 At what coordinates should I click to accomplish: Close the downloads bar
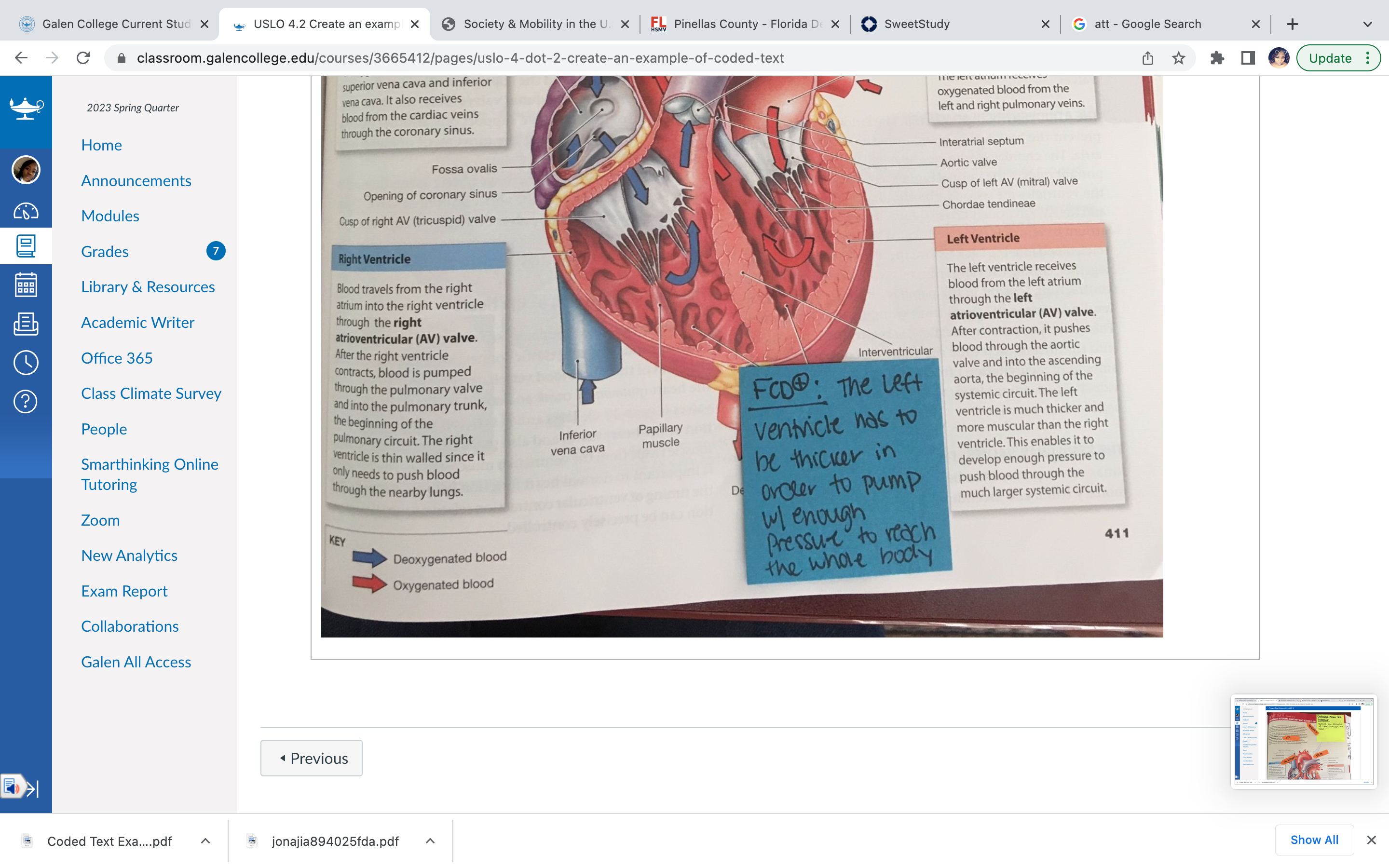[1372, 840]
